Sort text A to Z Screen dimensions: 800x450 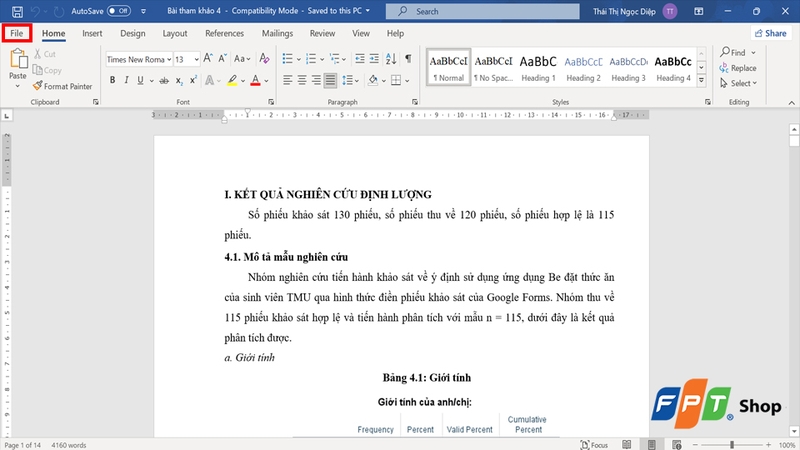point(391,59)
